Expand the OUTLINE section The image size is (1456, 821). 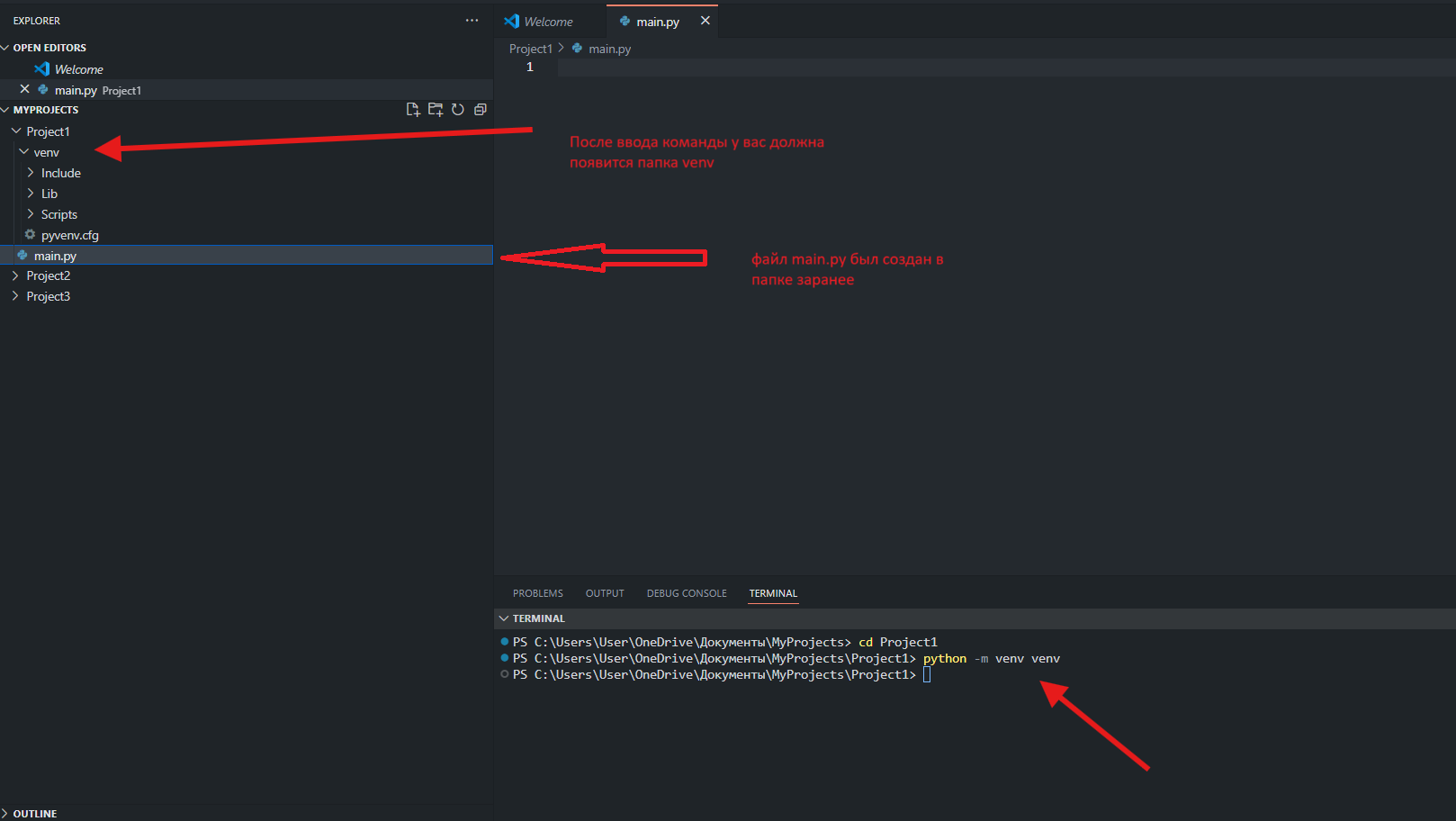34,813
